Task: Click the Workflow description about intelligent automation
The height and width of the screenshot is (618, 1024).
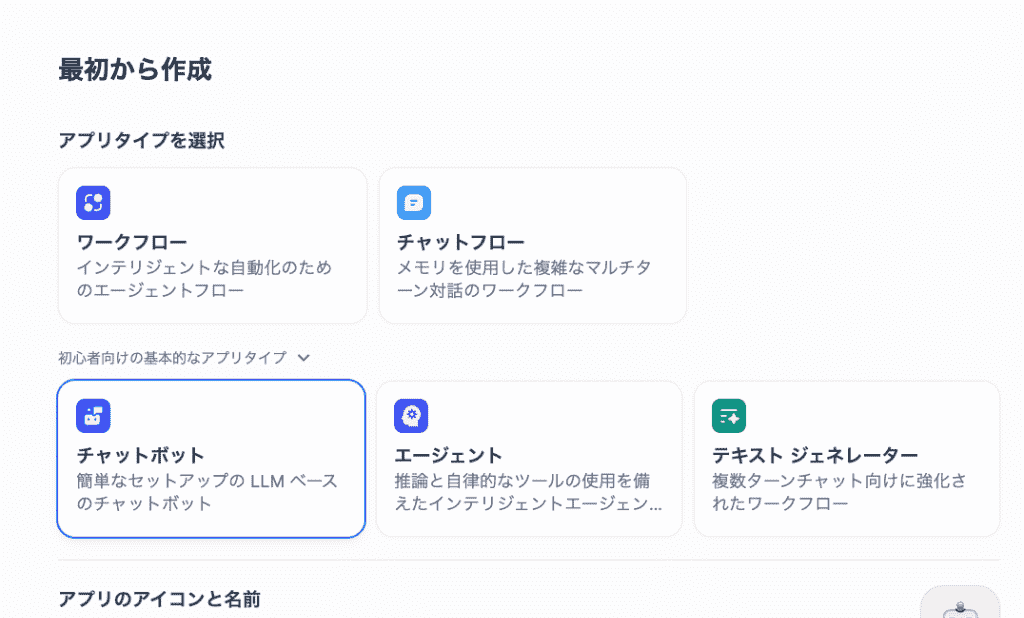Action: (x=204, y=279)
